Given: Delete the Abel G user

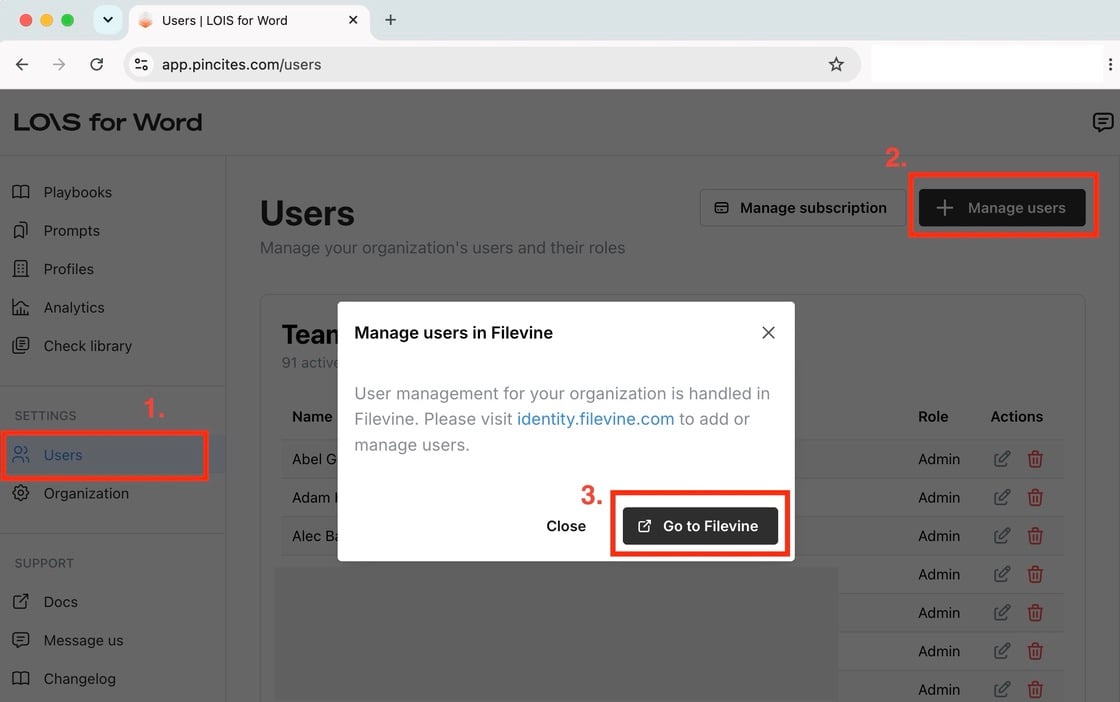Looking at the screenshot, I should tap(1035, 459).
